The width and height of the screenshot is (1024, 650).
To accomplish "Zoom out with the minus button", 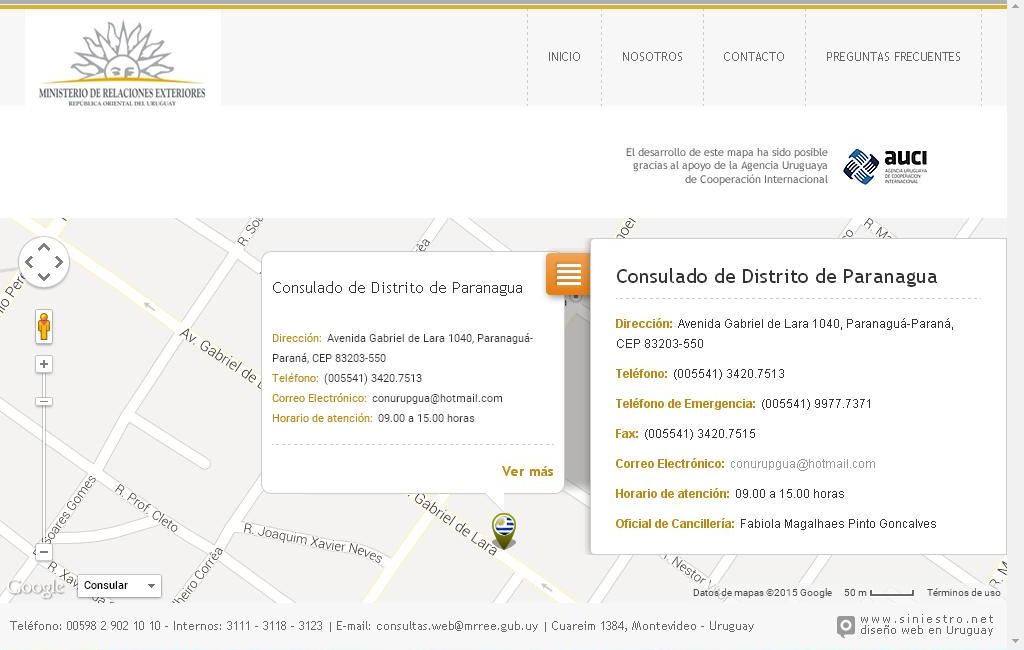I will pyautogui.click(x=44, y=552).
